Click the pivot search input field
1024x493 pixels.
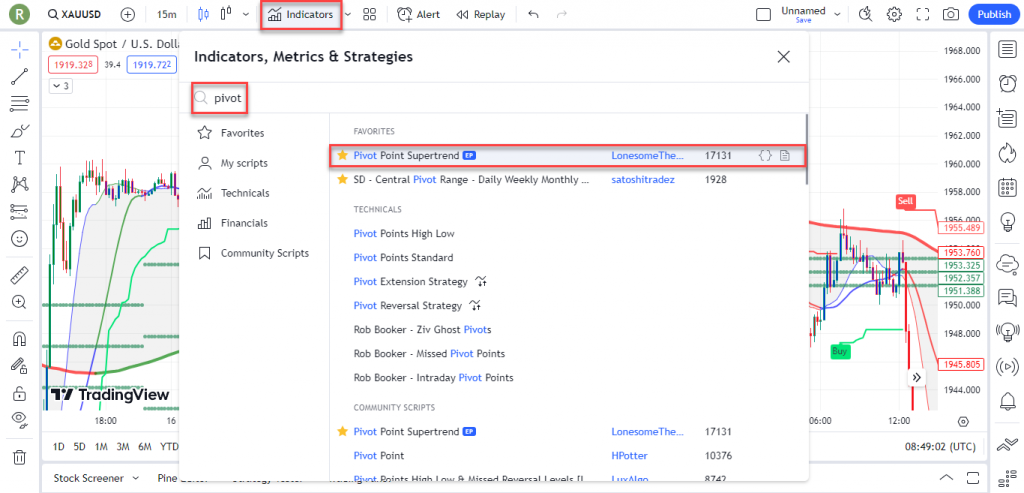point(494,99)
